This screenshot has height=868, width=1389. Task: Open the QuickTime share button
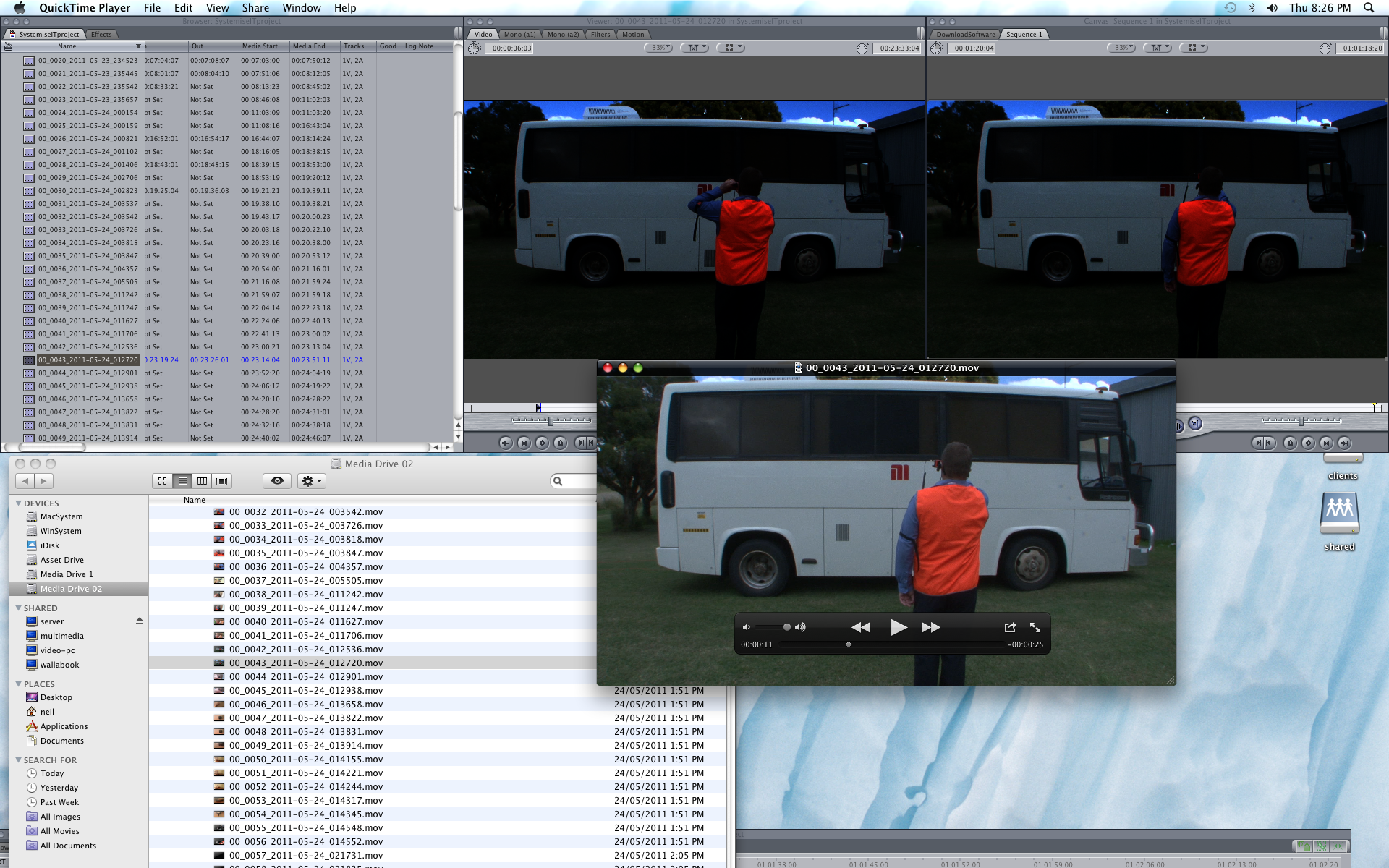[x=1010, y=627]
